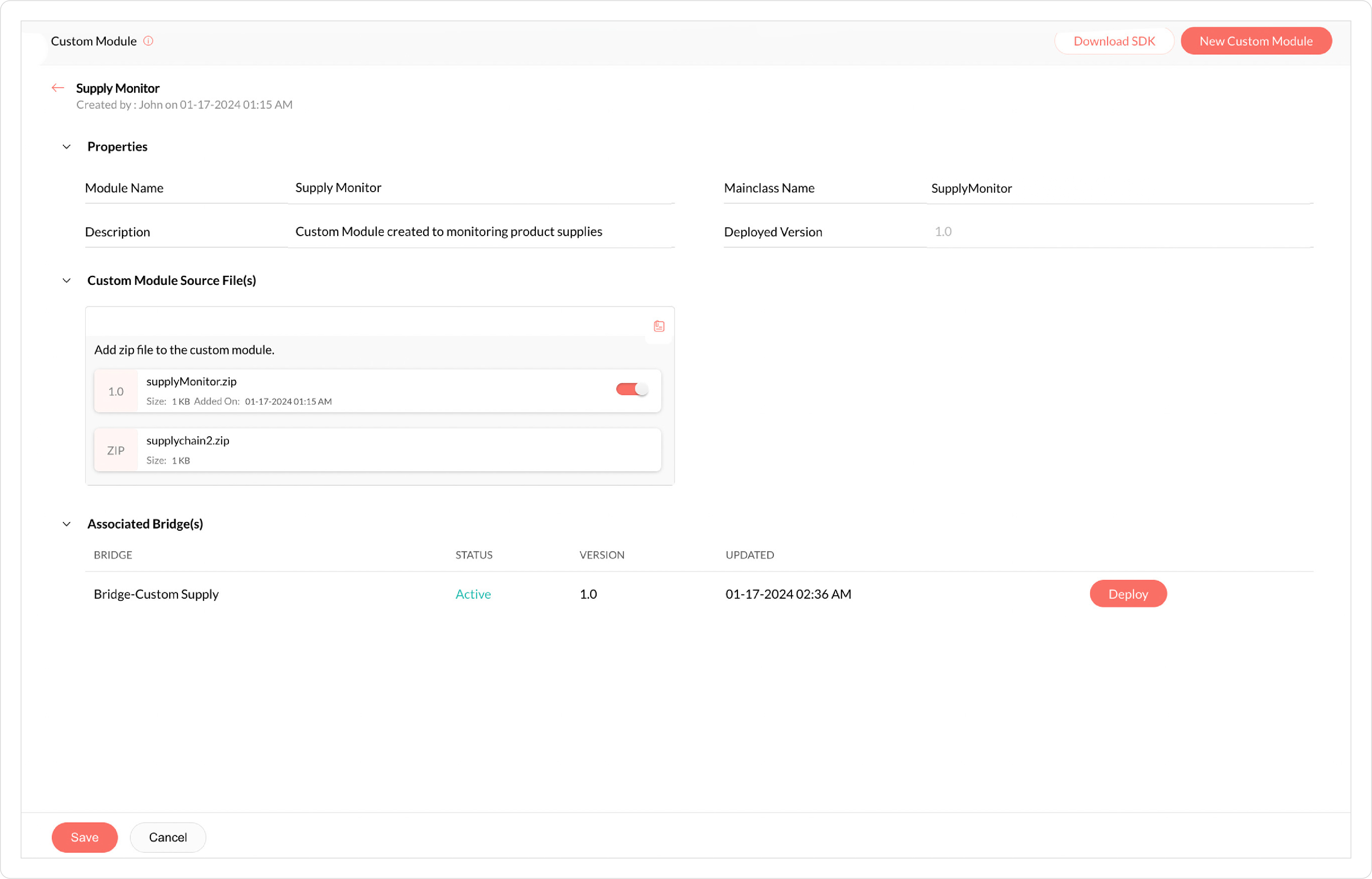The height and width of the screenshot is (879, 1372).
Task: Open the Bridge-Custom Supply bridge row
Action: tap(156, 594)
